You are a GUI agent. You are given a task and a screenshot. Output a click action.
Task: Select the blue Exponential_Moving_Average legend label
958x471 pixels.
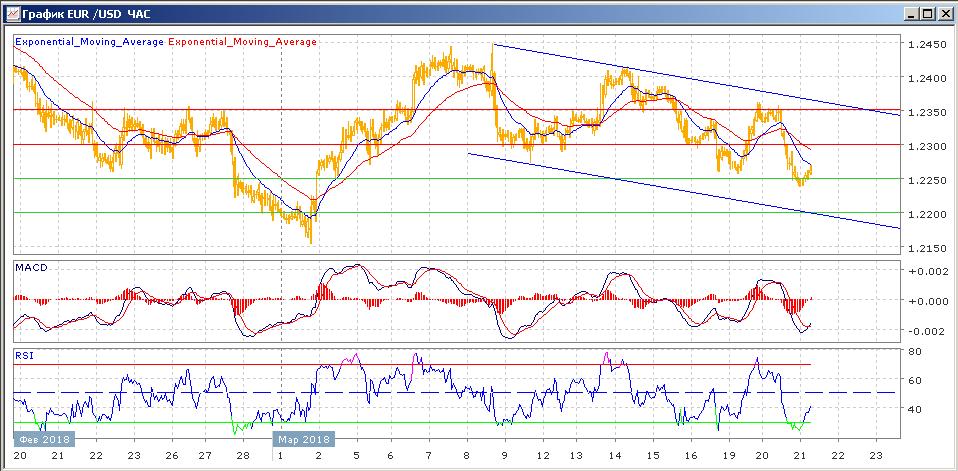(x=89, y=42)
